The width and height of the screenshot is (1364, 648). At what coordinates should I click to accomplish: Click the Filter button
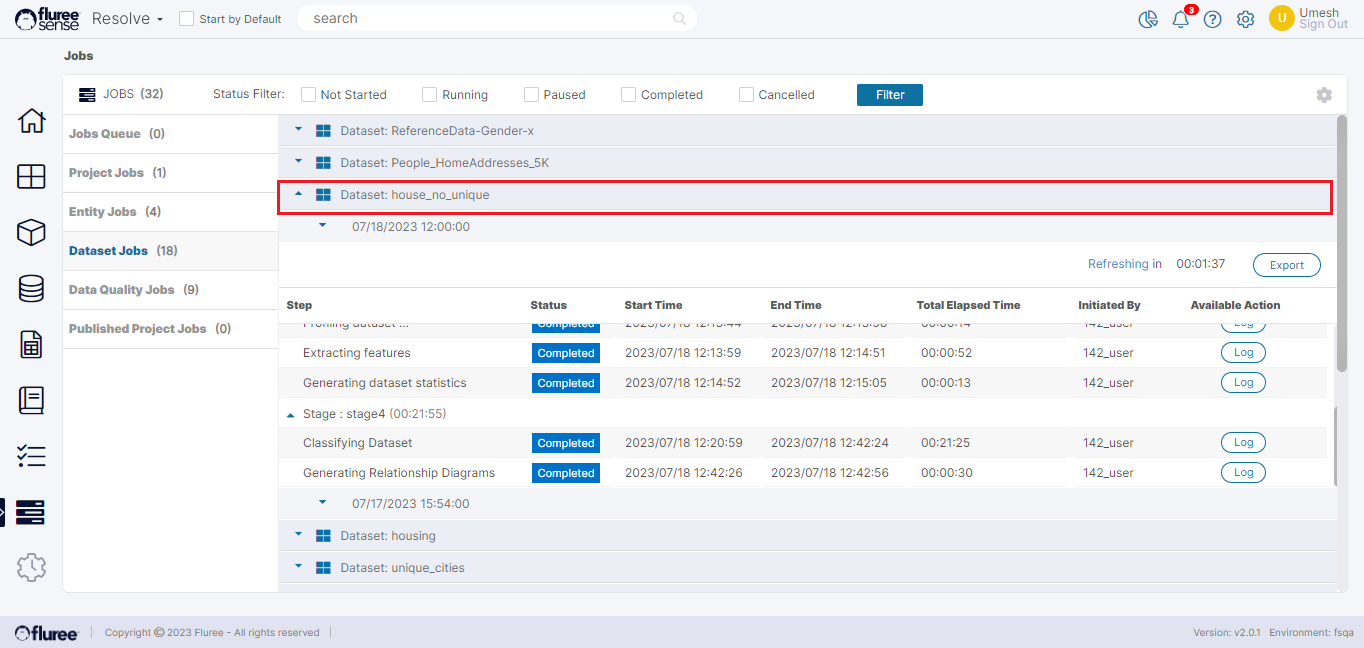(x=889, y=95)
